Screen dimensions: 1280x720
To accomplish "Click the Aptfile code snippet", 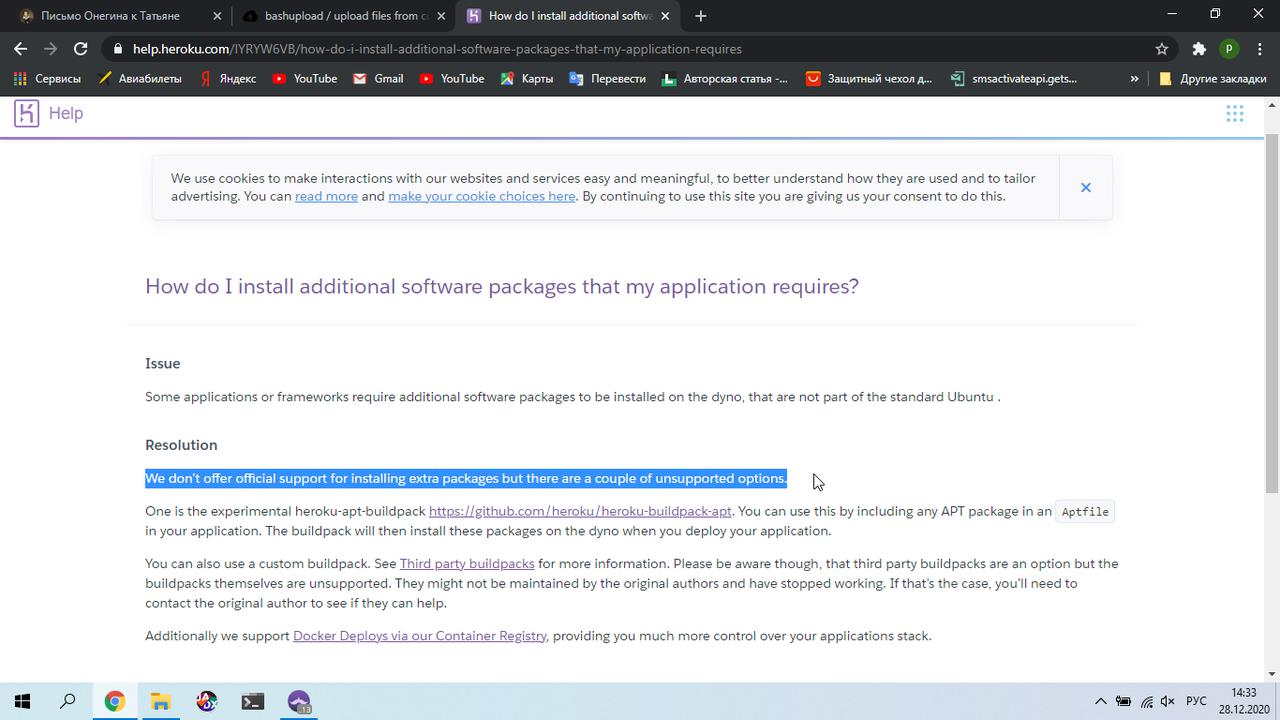I will [1085, 511].
